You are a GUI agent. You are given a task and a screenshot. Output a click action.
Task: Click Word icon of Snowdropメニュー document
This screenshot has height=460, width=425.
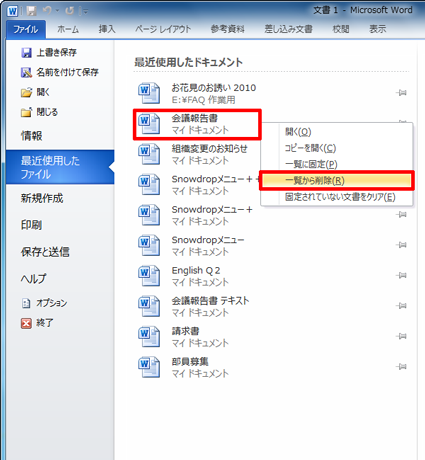[149, 246]
